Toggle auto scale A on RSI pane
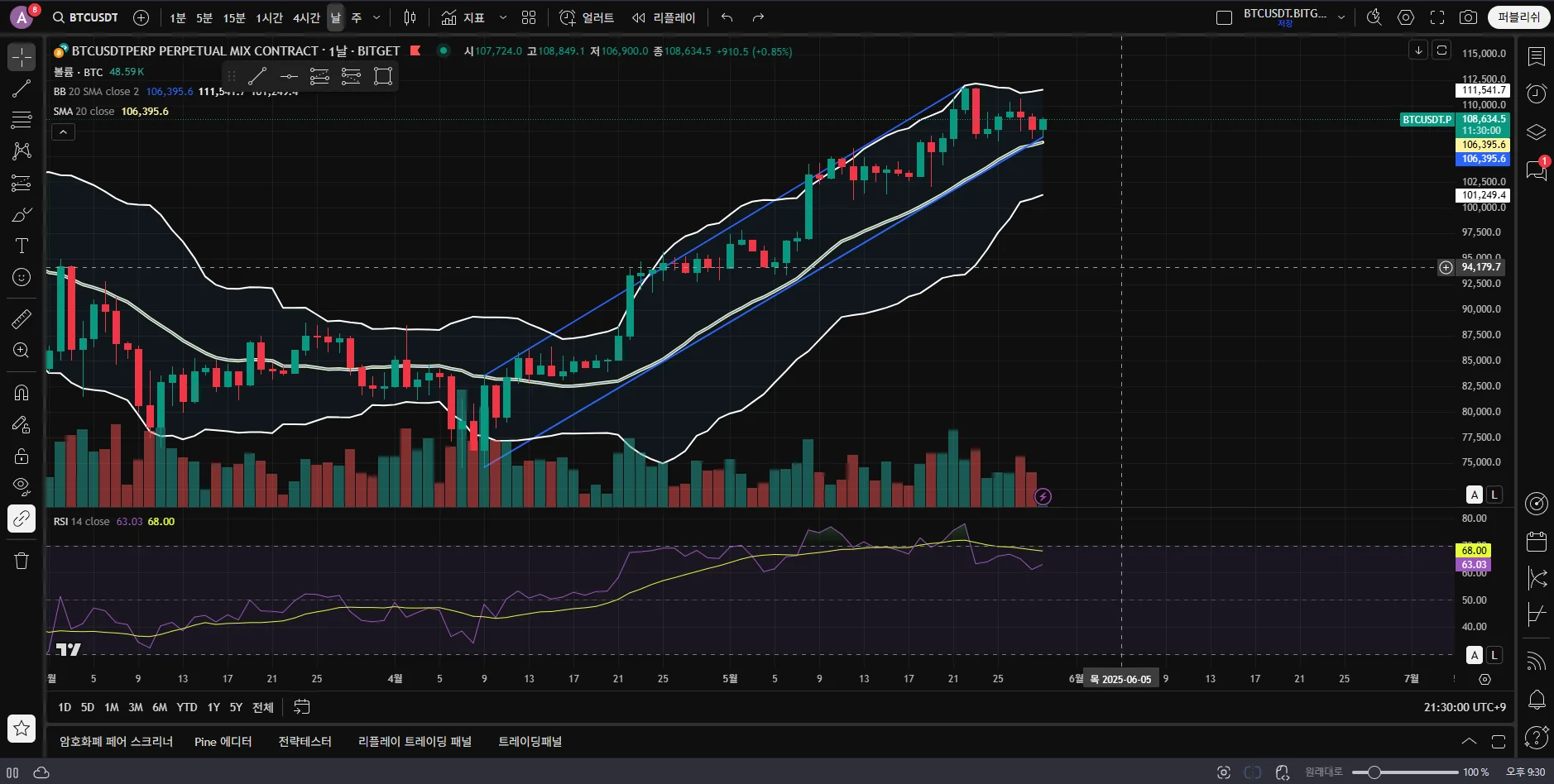Viewport: 1554px width, 784px height. pyautogui.click(x=1475, y=655)
